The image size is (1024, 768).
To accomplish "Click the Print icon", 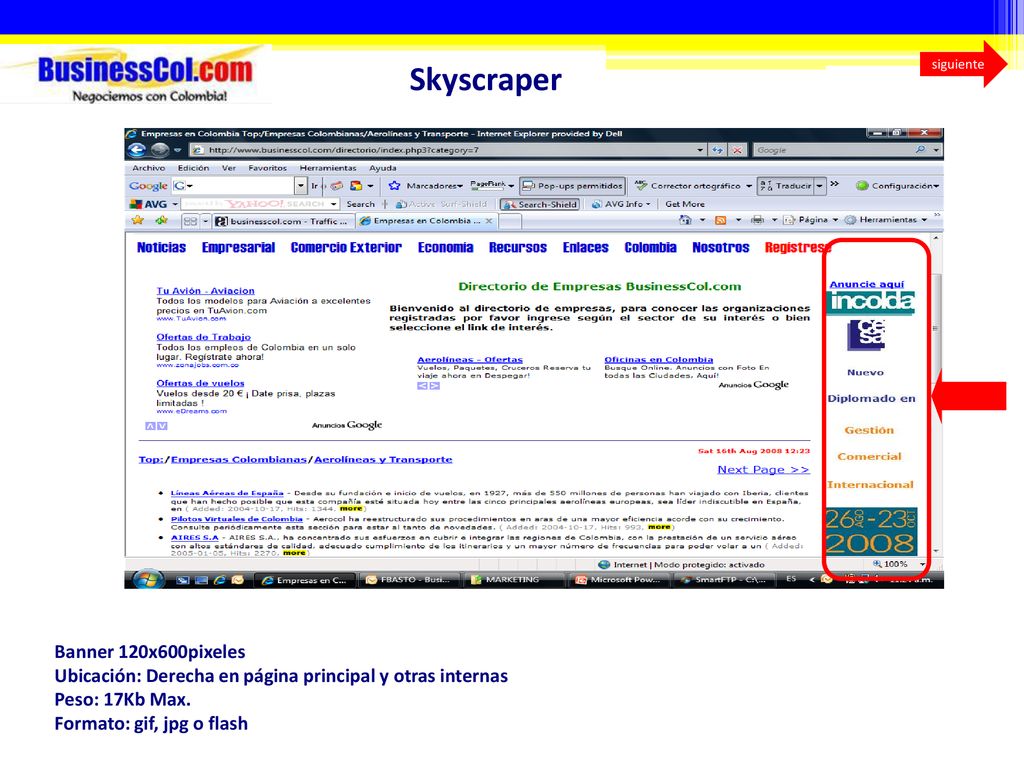I will (757, 220).
